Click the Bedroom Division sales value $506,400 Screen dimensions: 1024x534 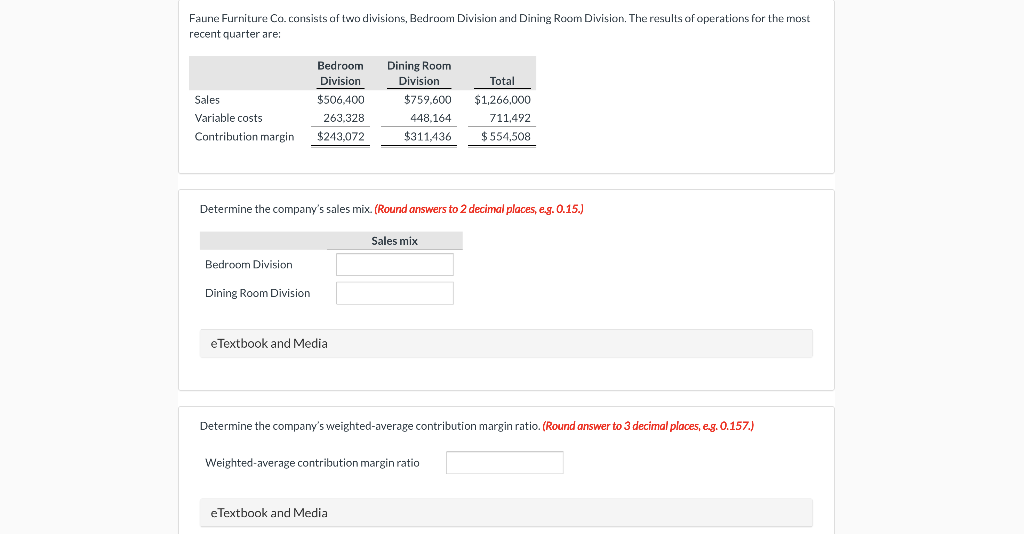pos(341,100)
